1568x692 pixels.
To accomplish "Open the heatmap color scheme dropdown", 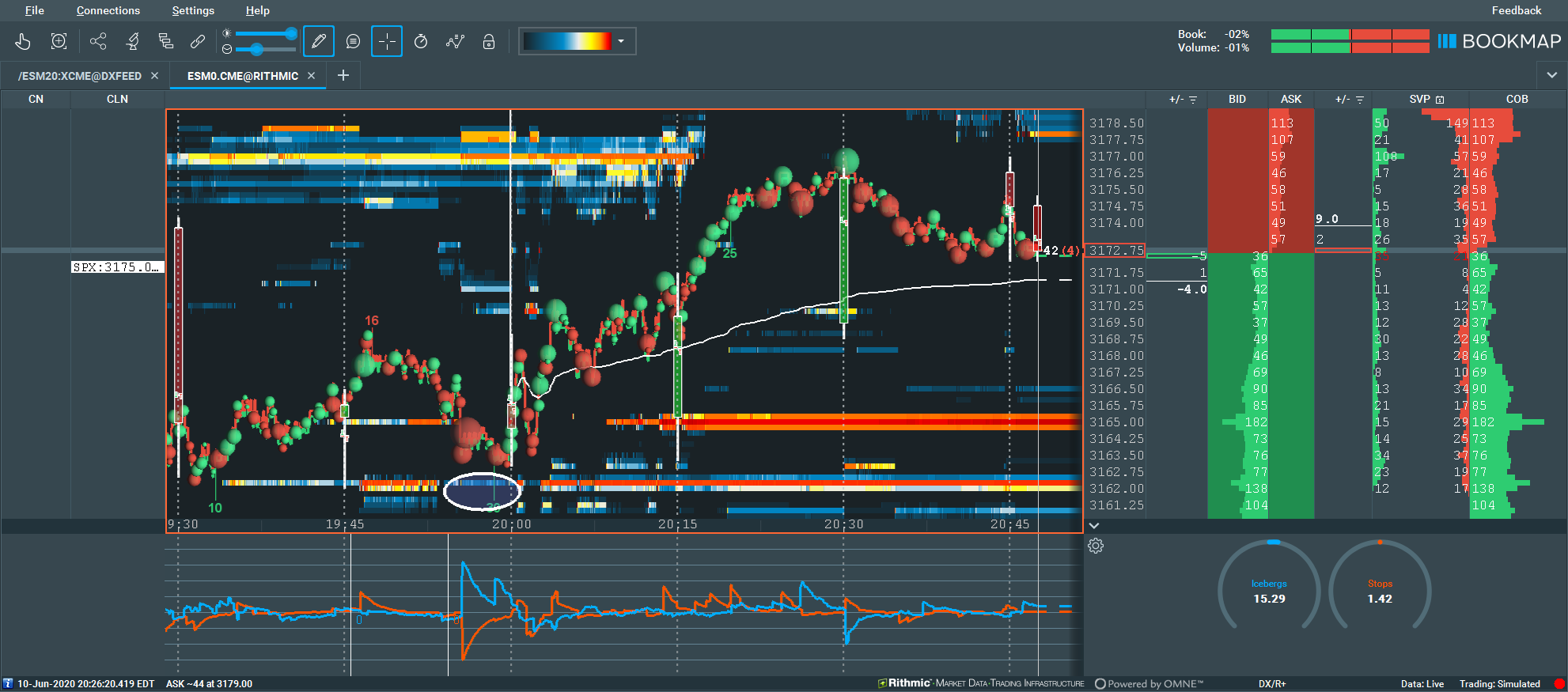I will (621, 41).
